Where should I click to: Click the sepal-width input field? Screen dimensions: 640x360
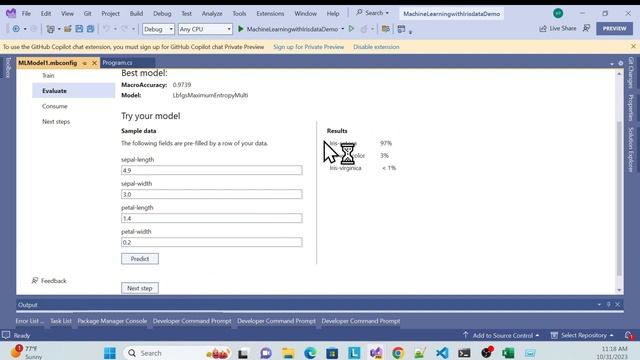click(x=212, y=194)
